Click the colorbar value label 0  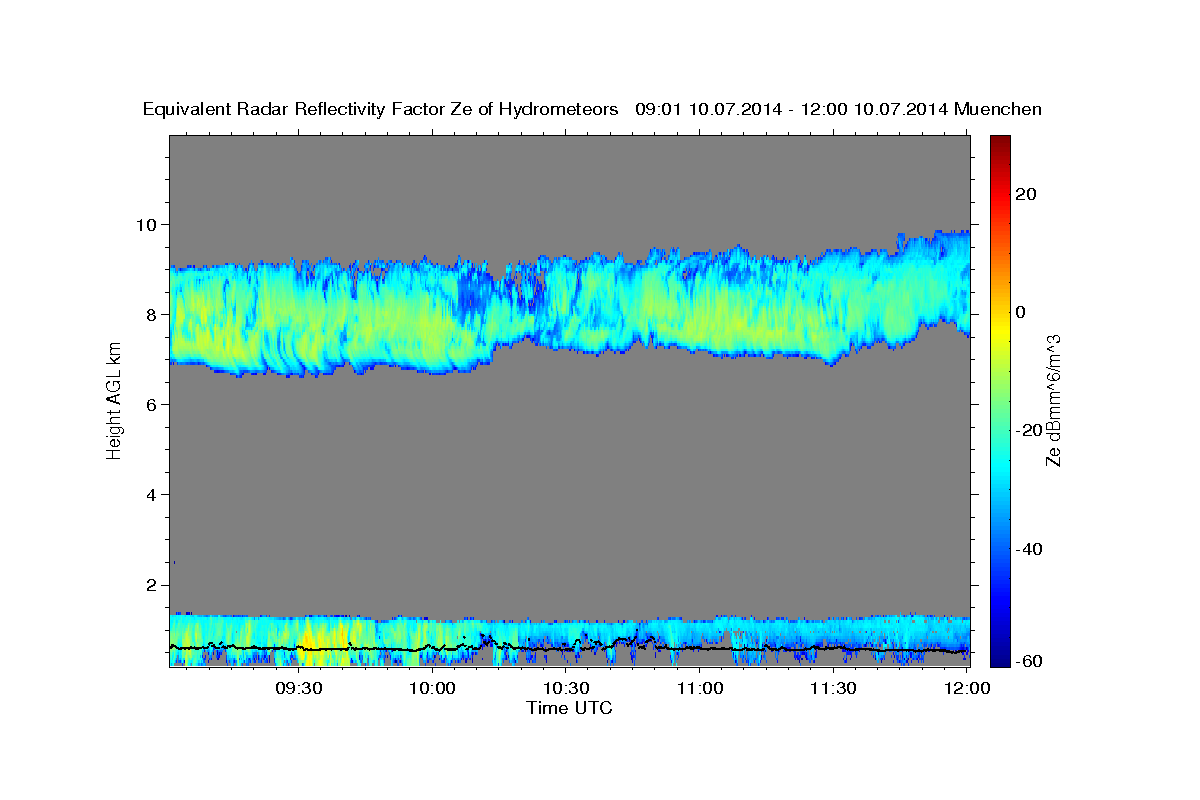[1022, 312]
